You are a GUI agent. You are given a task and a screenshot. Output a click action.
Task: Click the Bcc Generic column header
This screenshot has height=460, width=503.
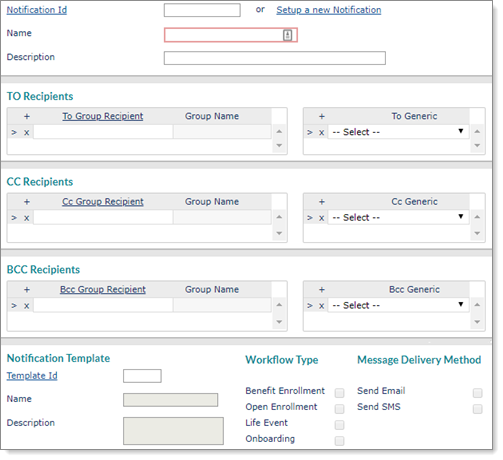click(x=414, y=289)
